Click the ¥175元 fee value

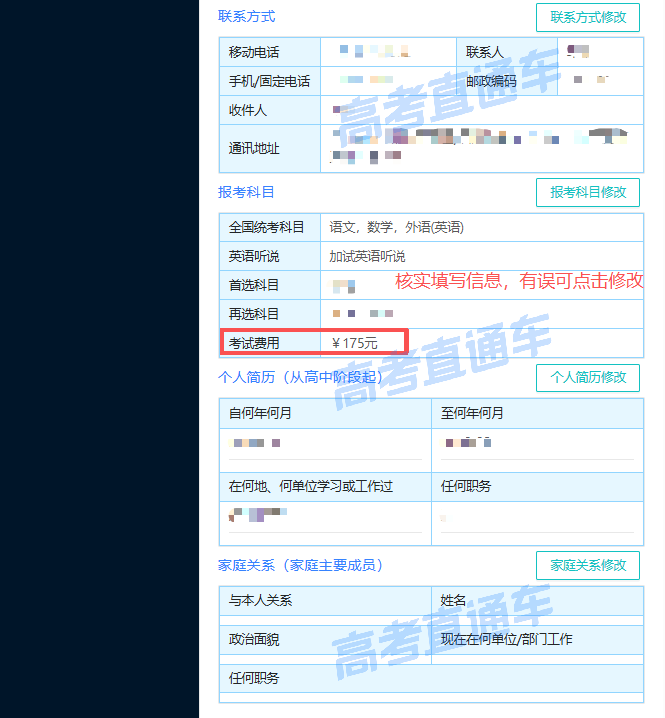pos(354,343)
